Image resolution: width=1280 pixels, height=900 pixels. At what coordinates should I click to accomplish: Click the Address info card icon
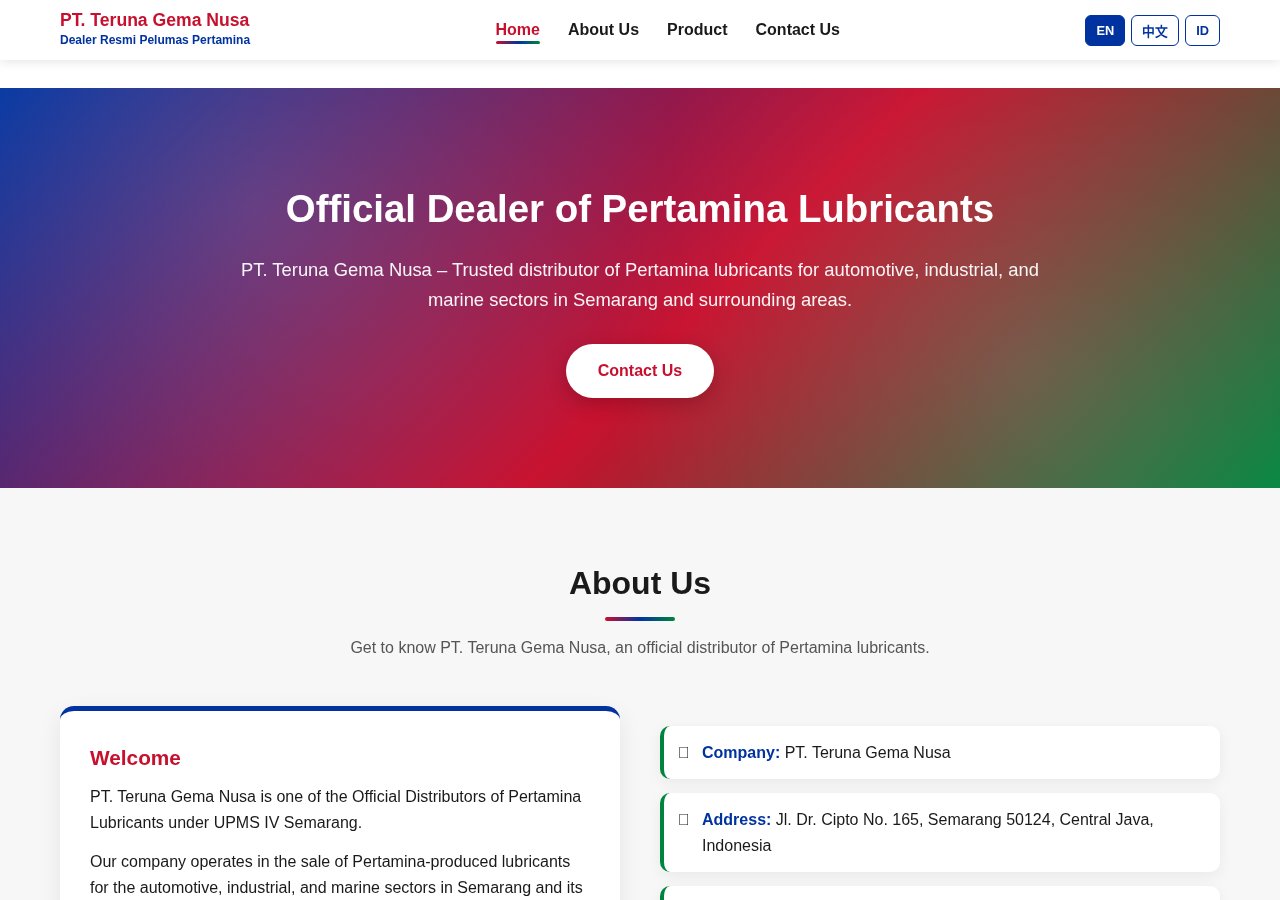[x=684, y=820]
